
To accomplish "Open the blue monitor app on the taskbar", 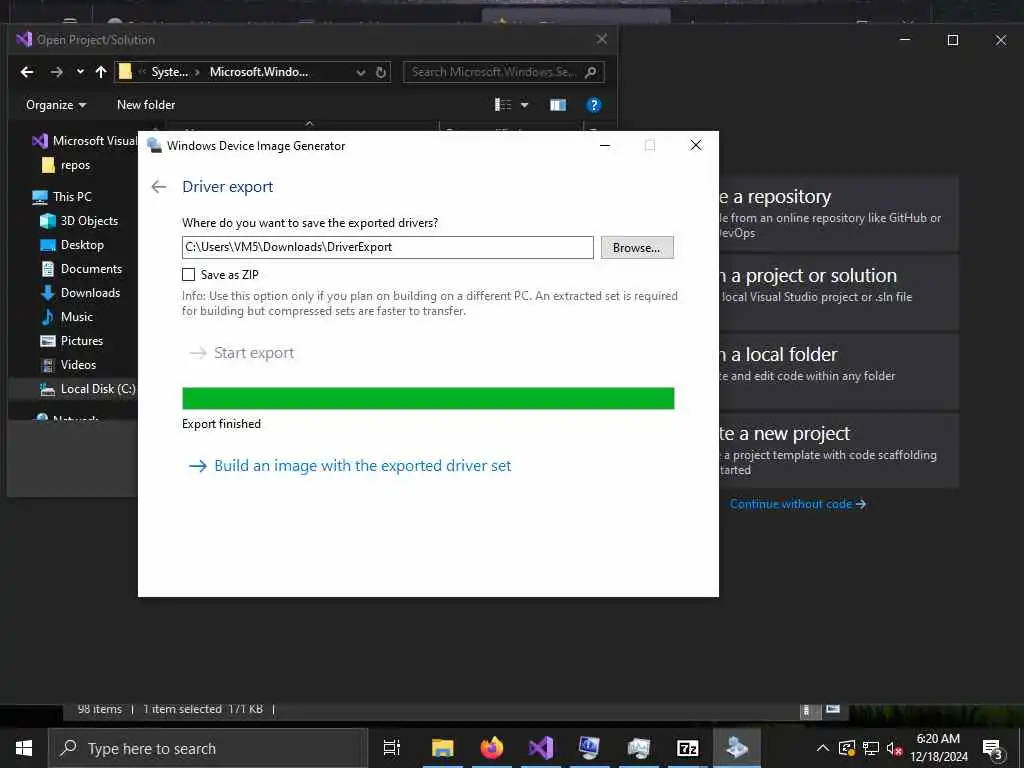I will pyautogui.click(x=589, y=748).
